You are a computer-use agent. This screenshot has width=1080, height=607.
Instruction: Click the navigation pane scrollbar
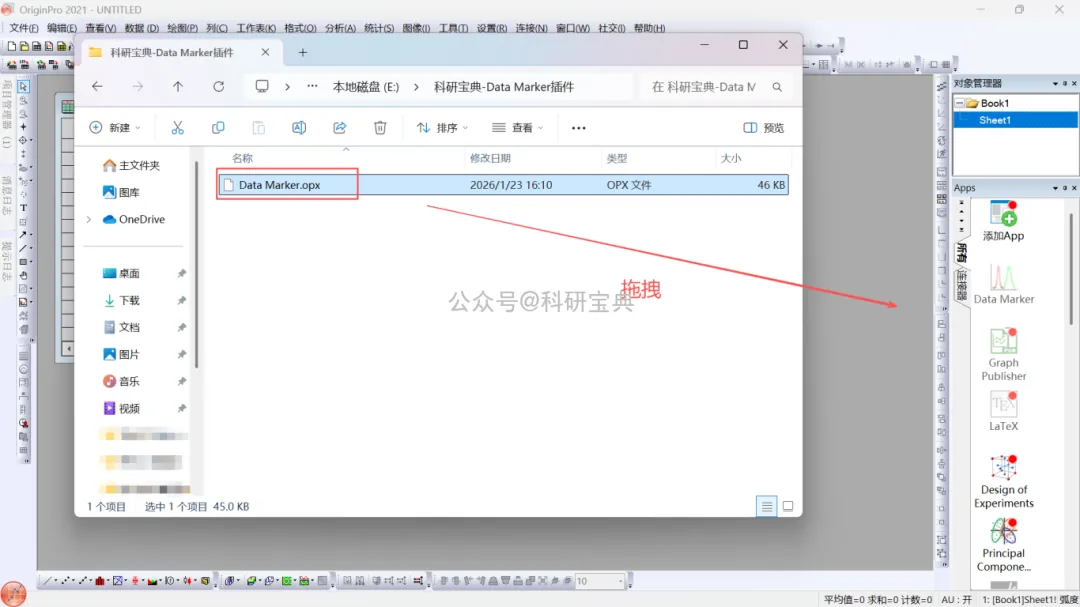click(x=196, y=265)
